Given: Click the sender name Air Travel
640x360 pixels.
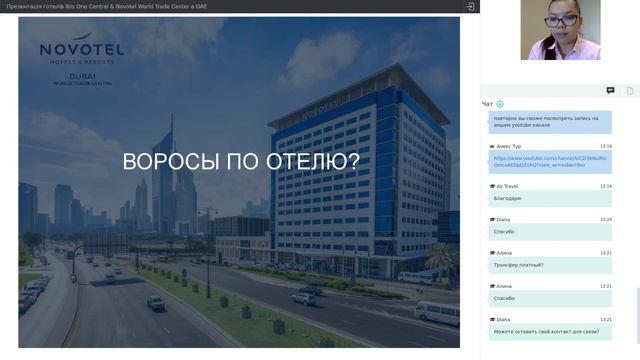Looking at the screenshot, I should tap(507, 186).
